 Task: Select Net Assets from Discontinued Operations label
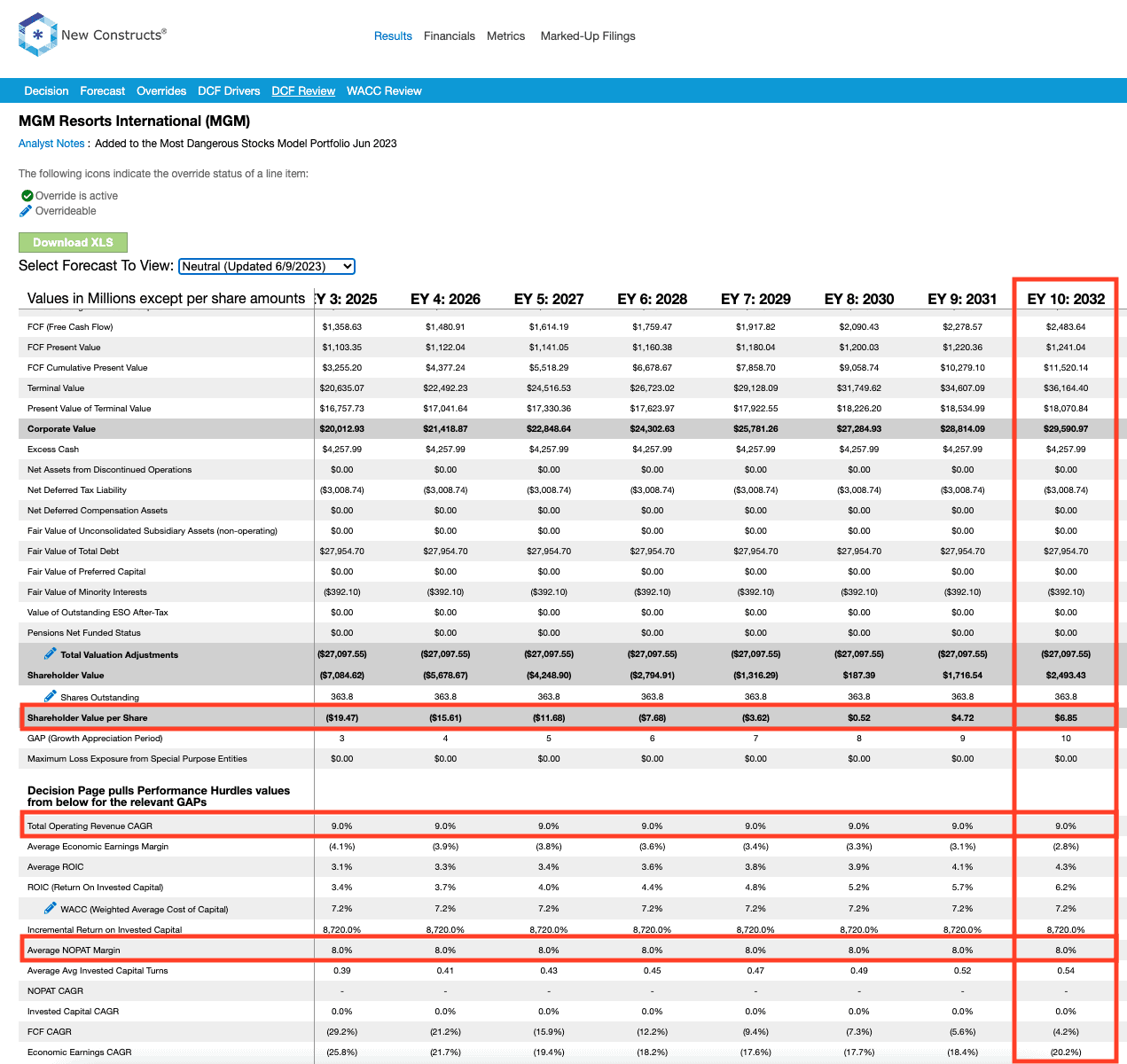(109, 470)
